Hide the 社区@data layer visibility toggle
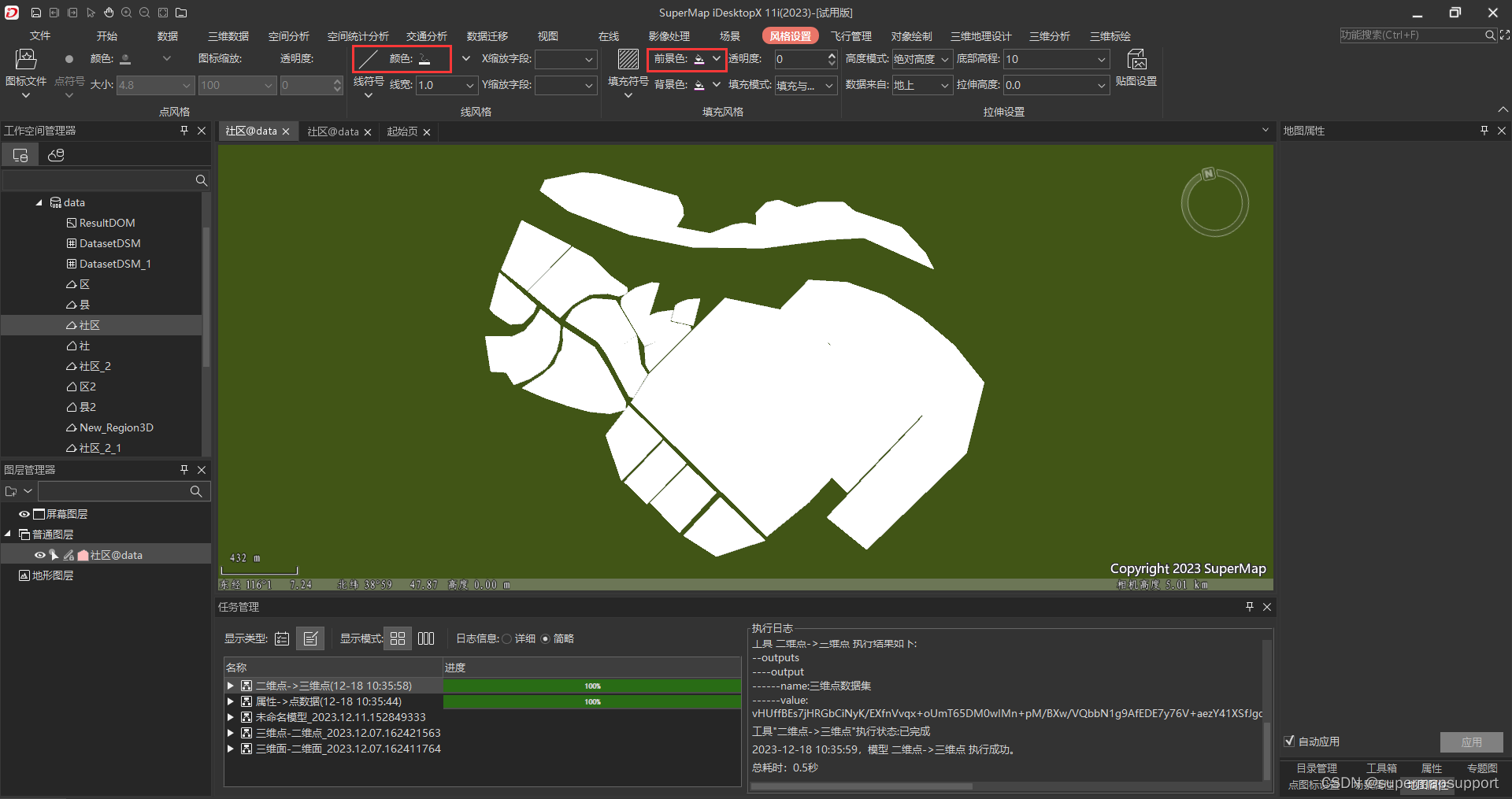 pyautogui.click(x=39, y=555)
